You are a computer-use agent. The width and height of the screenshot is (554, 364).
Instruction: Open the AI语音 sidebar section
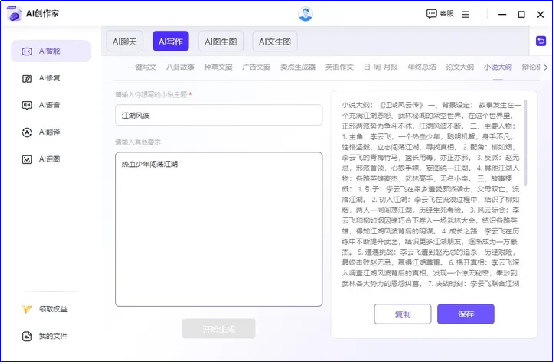coord(42,105)
